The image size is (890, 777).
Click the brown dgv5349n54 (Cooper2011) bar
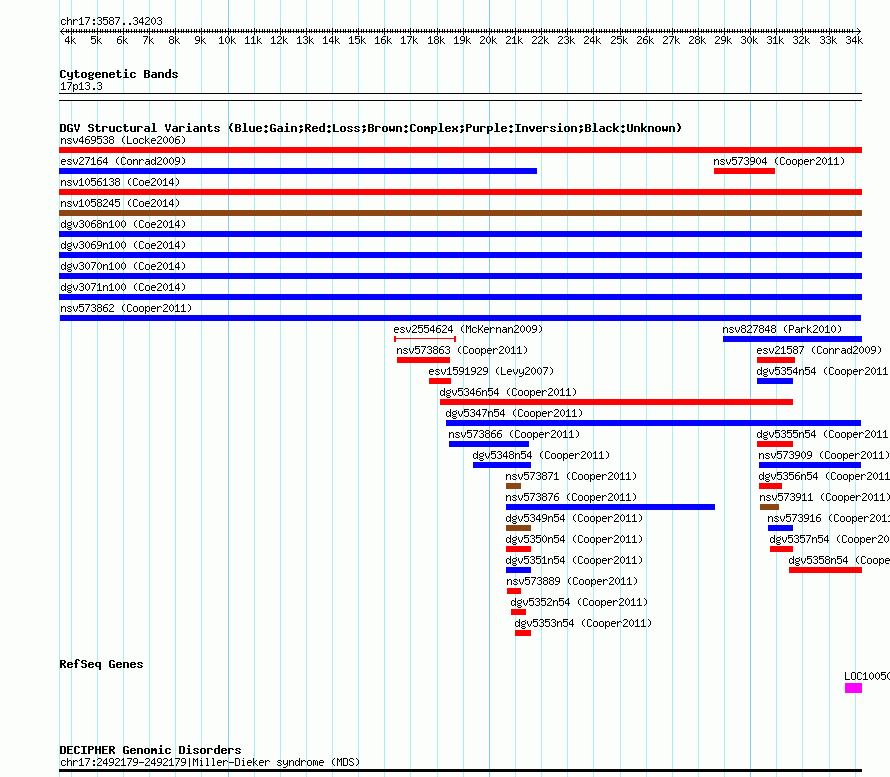518,528
